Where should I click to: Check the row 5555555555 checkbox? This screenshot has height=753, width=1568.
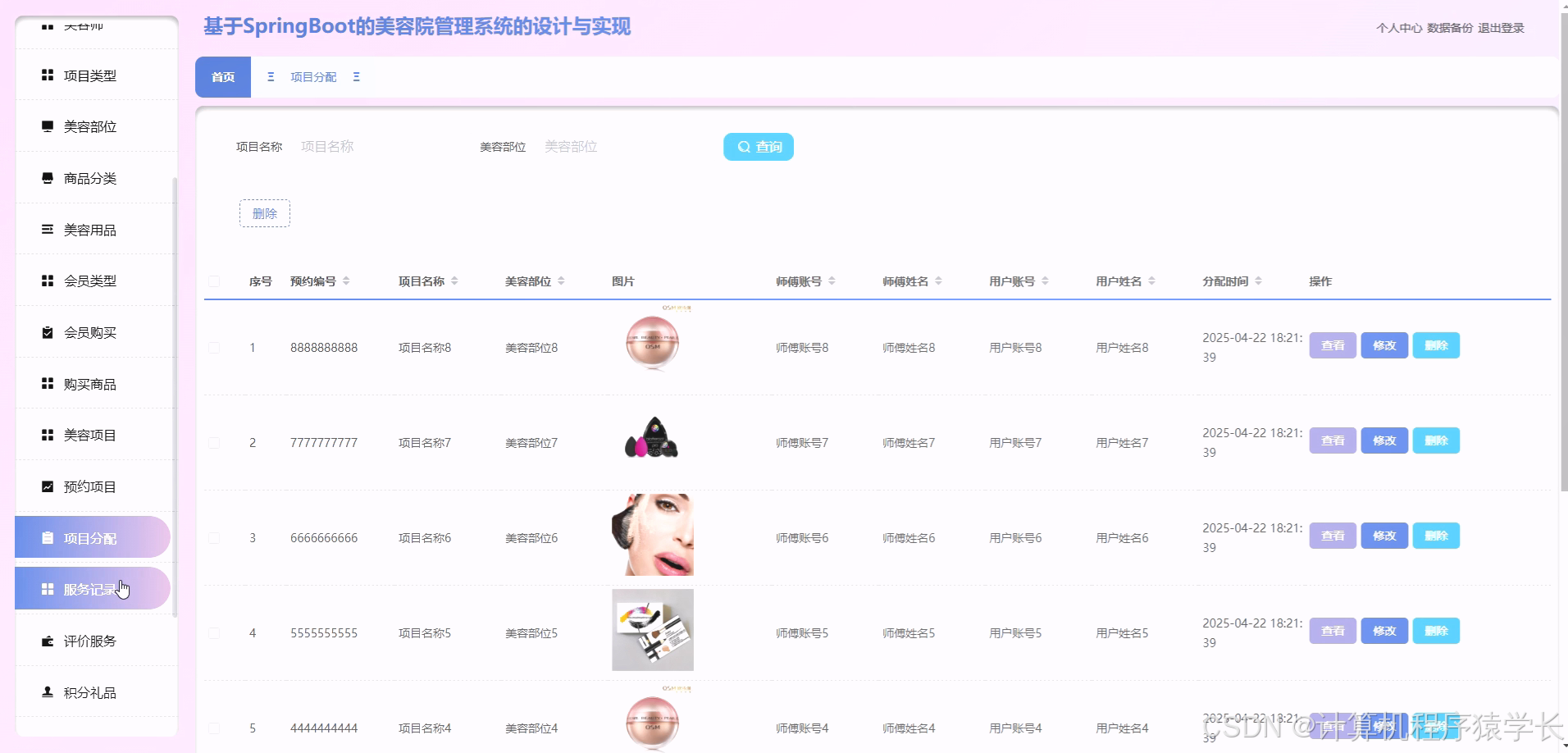(x=214, y=633)
